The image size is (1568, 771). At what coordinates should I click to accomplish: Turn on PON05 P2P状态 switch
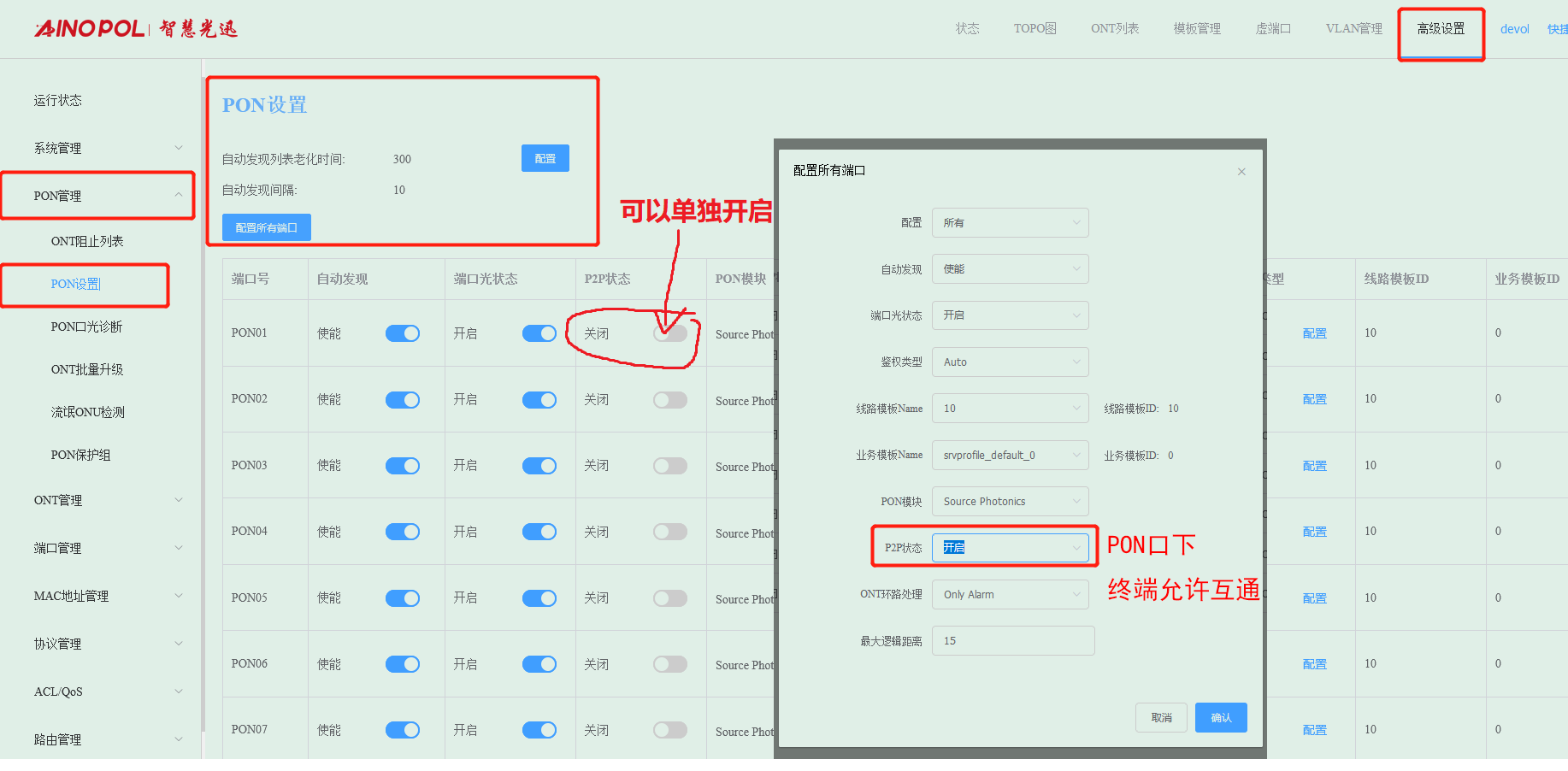coord(669,598)
